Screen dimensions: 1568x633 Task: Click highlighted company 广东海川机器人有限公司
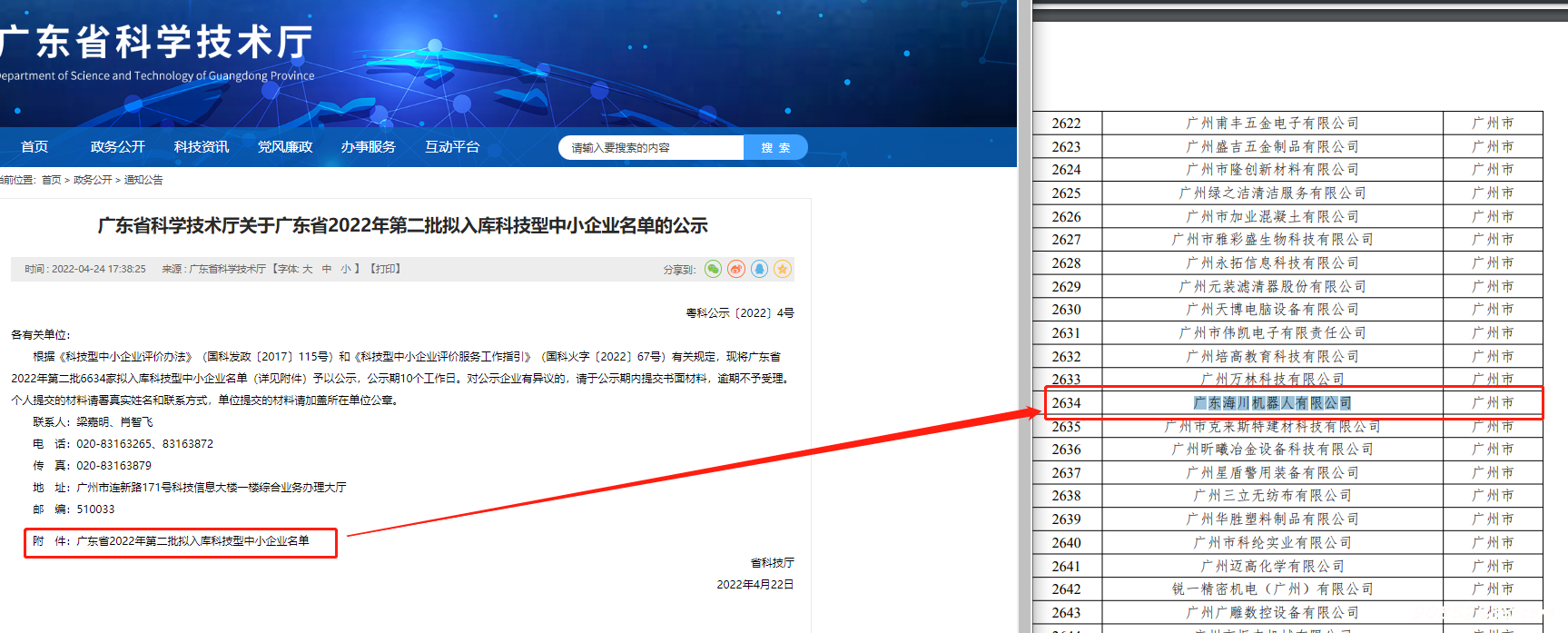click(1272, 403)
